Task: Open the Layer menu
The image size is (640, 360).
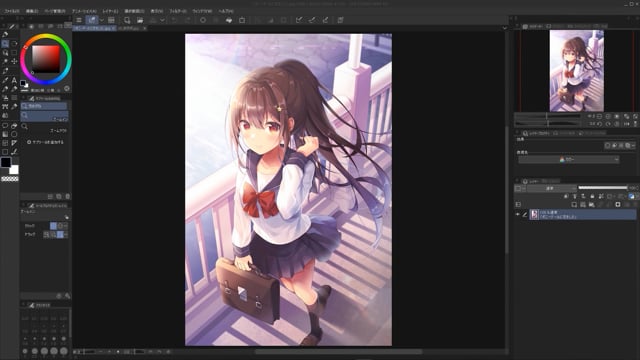Action: pyautogui.click(x=110, y=11)
